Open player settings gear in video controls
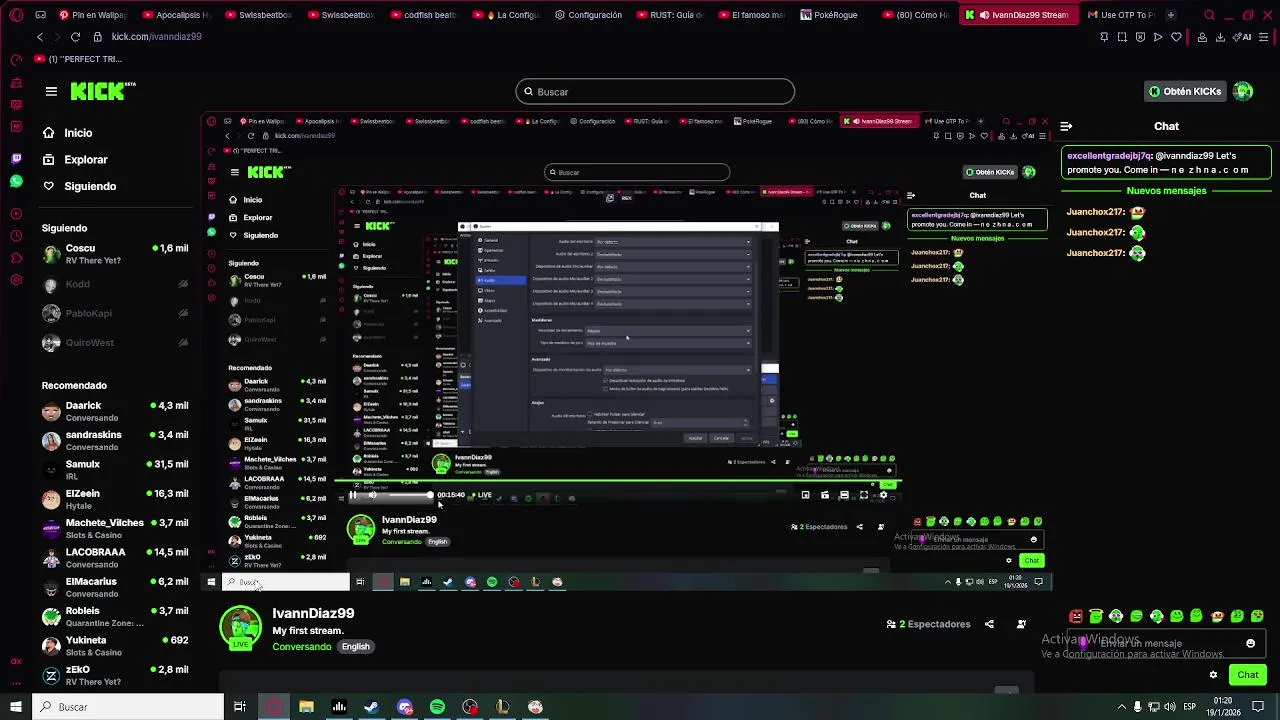The width and height of the screenshot is (1280, 720). pyautogui.click(x=882, y=495)
